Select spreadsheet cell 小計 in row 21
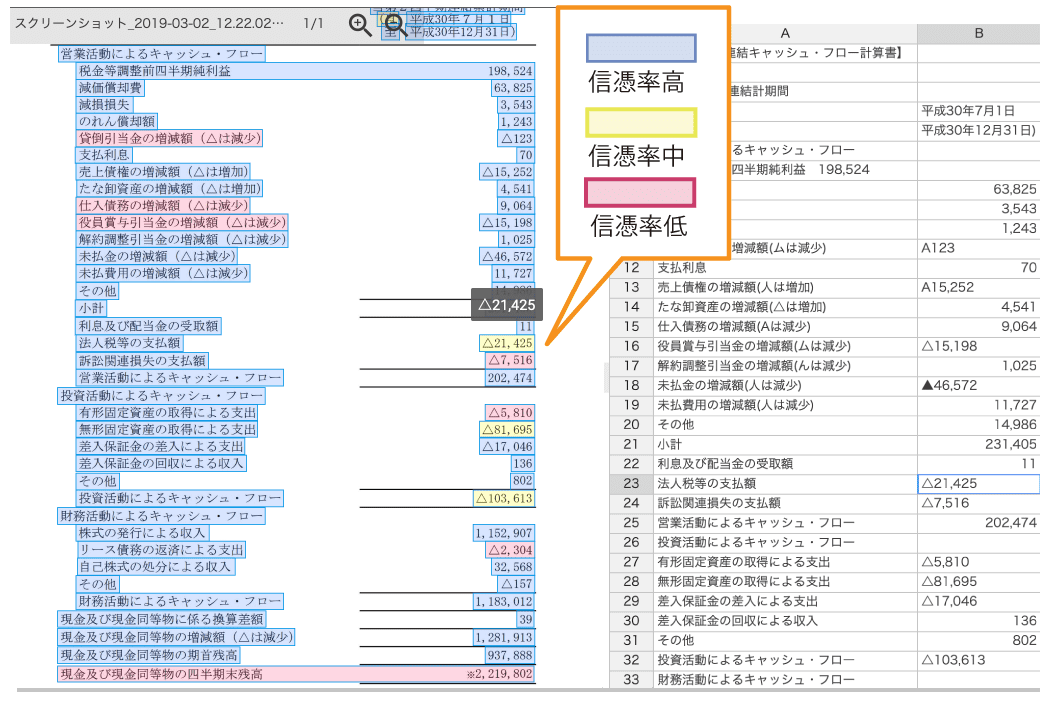The image size is (1054, 707). pyautogui.click(x=785, y=444)
